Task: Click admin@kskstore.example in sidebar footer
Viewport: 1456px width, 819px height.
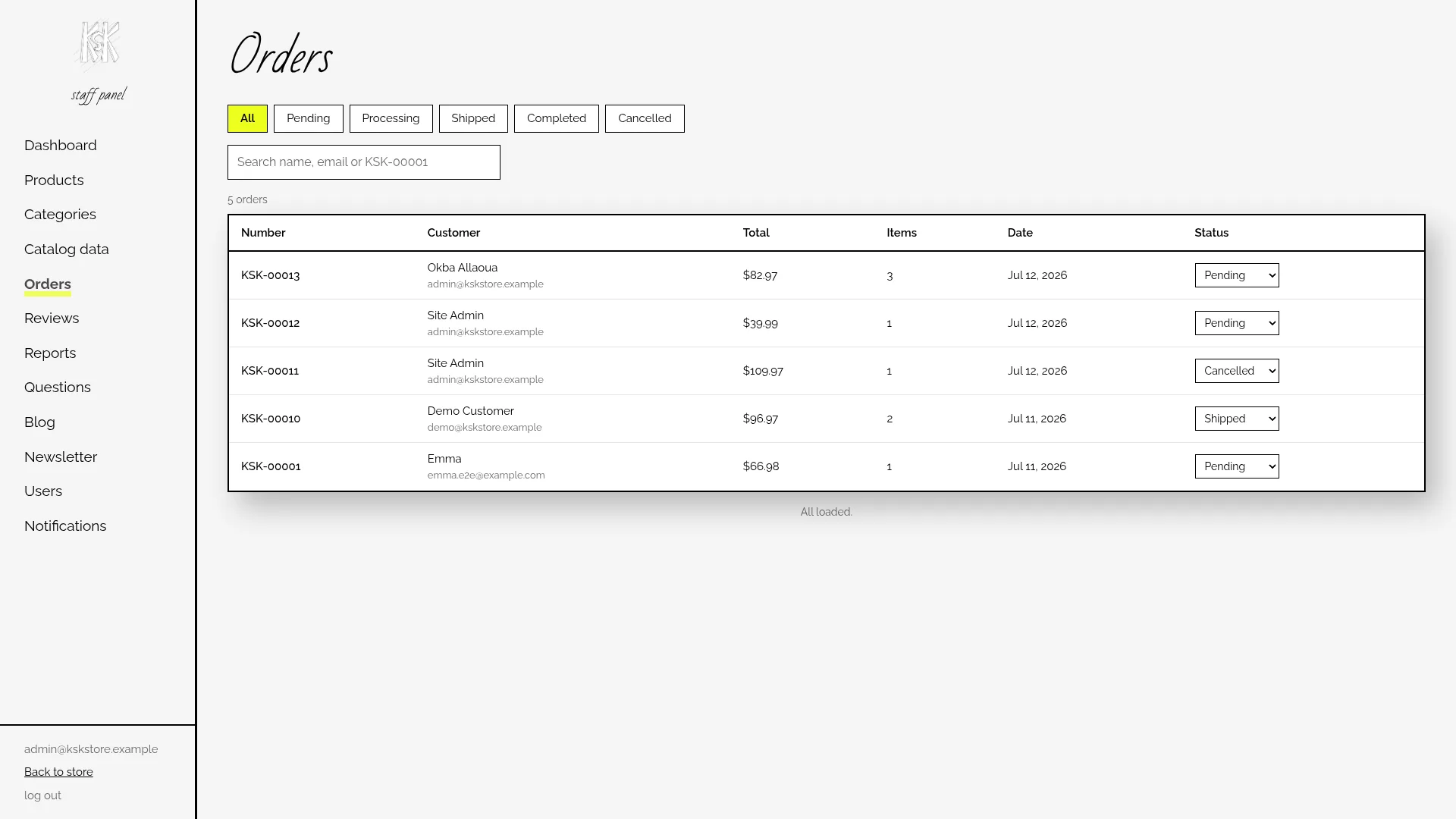Action: (x=91, y=749)
